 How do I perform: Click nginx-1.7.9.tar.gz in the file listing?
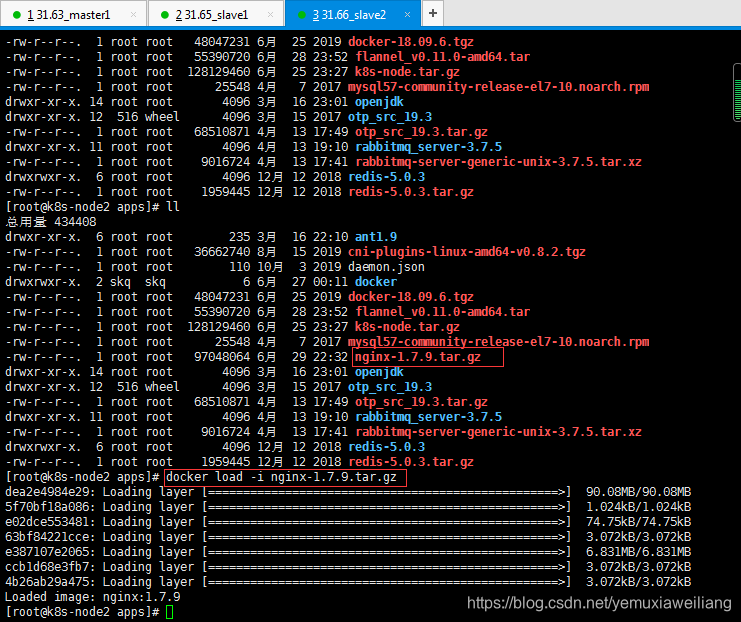[x=417, y=357]
